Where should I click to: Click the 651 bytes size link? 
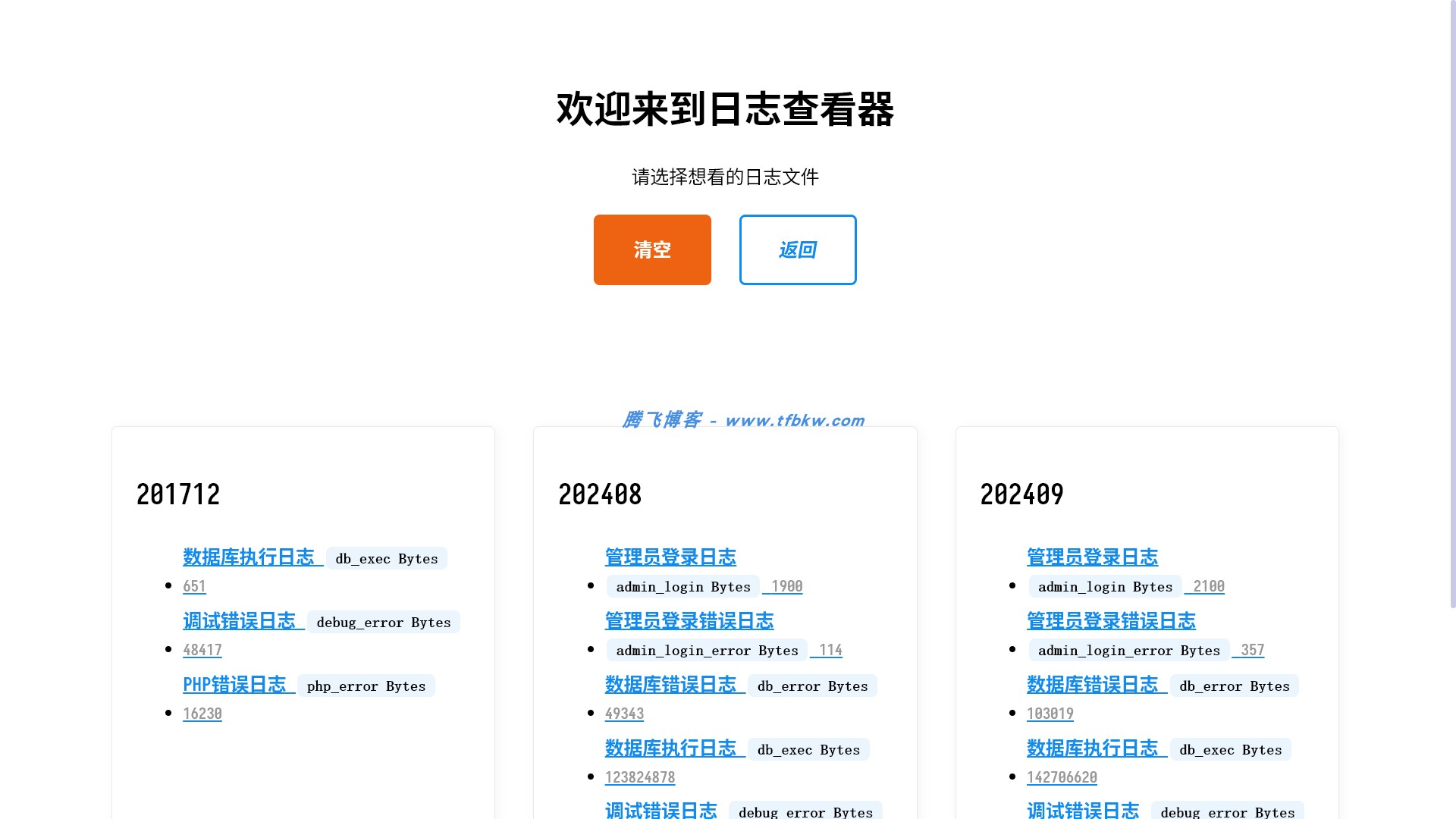click(x=194, y=586)
